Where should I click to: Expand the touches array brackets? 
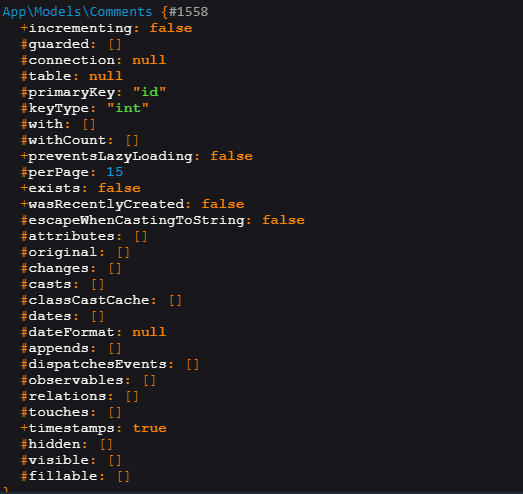coord(115,412)
